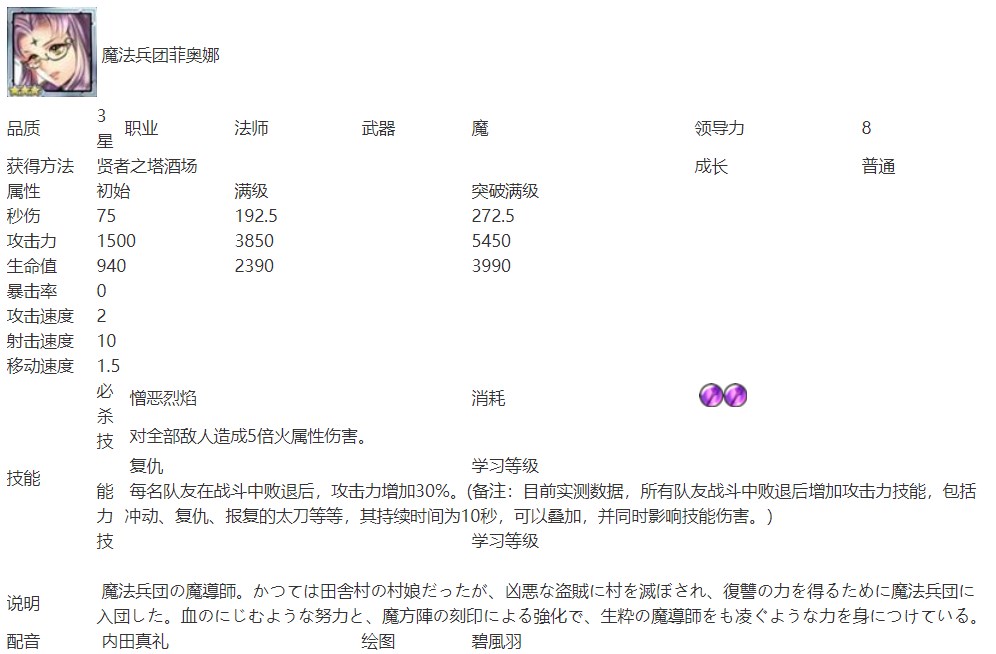Screen dimensions: 996x654
Task: Click the voice actor name 内田真礼
Action: (x=135, y=641)
